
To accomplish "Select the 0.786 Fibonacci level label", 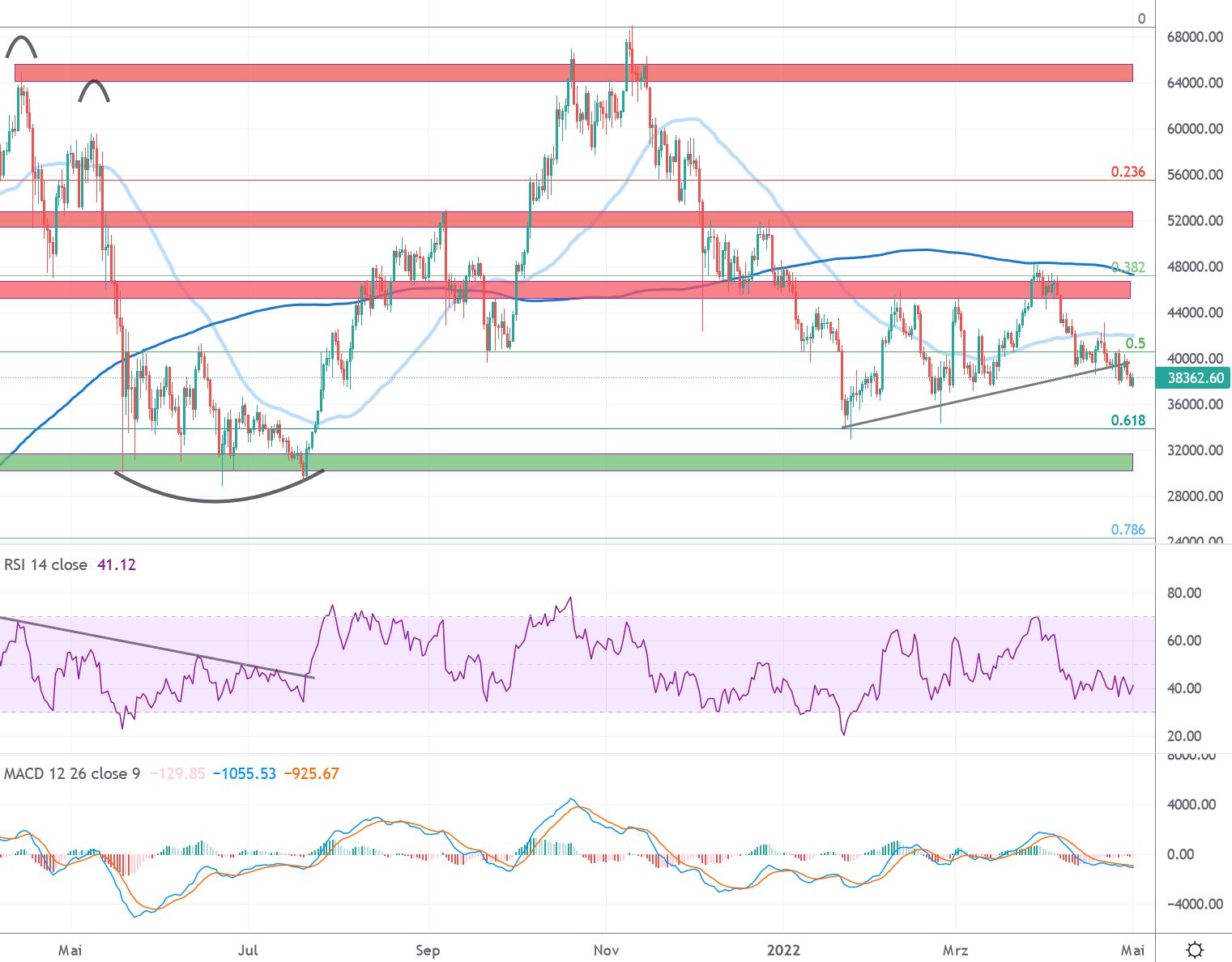I will 1128,530.
